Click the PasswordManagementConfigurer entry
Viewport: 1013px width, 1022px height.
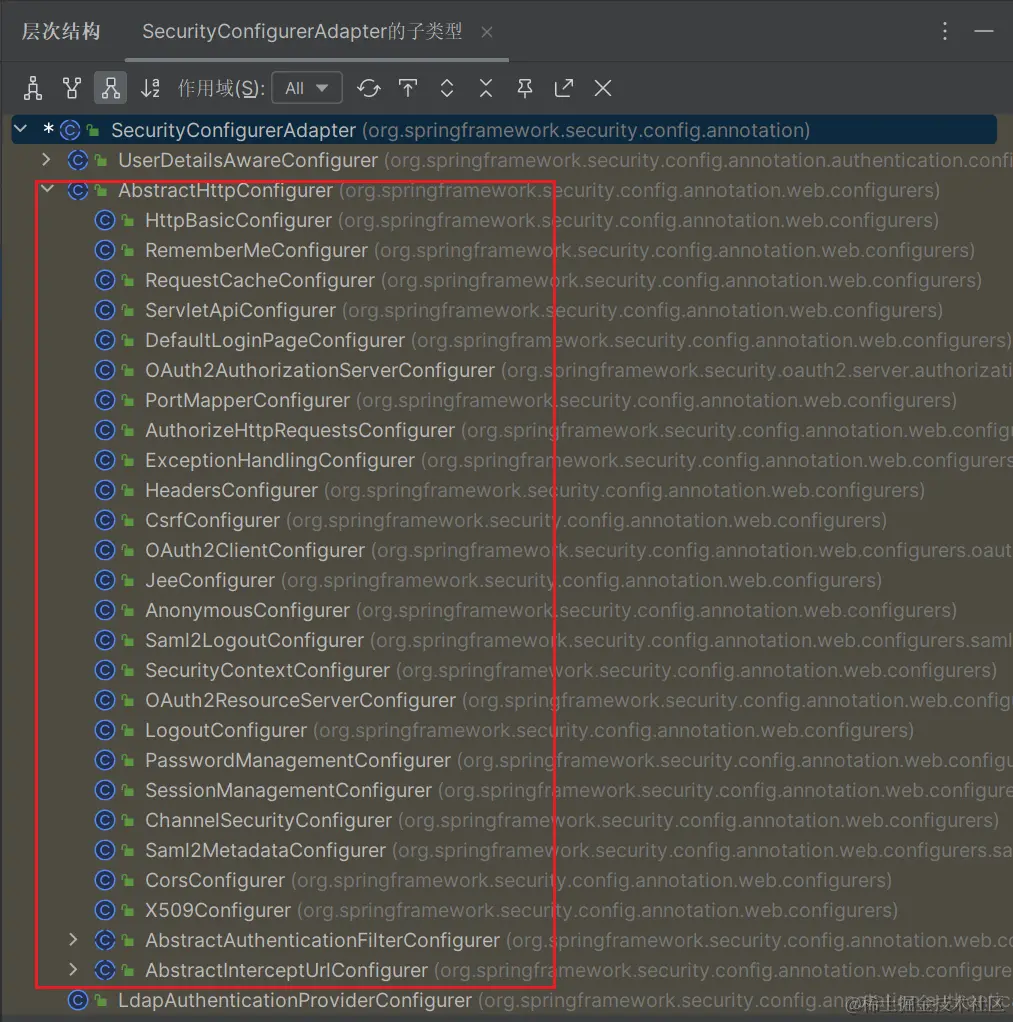click(x=298, y=760)
